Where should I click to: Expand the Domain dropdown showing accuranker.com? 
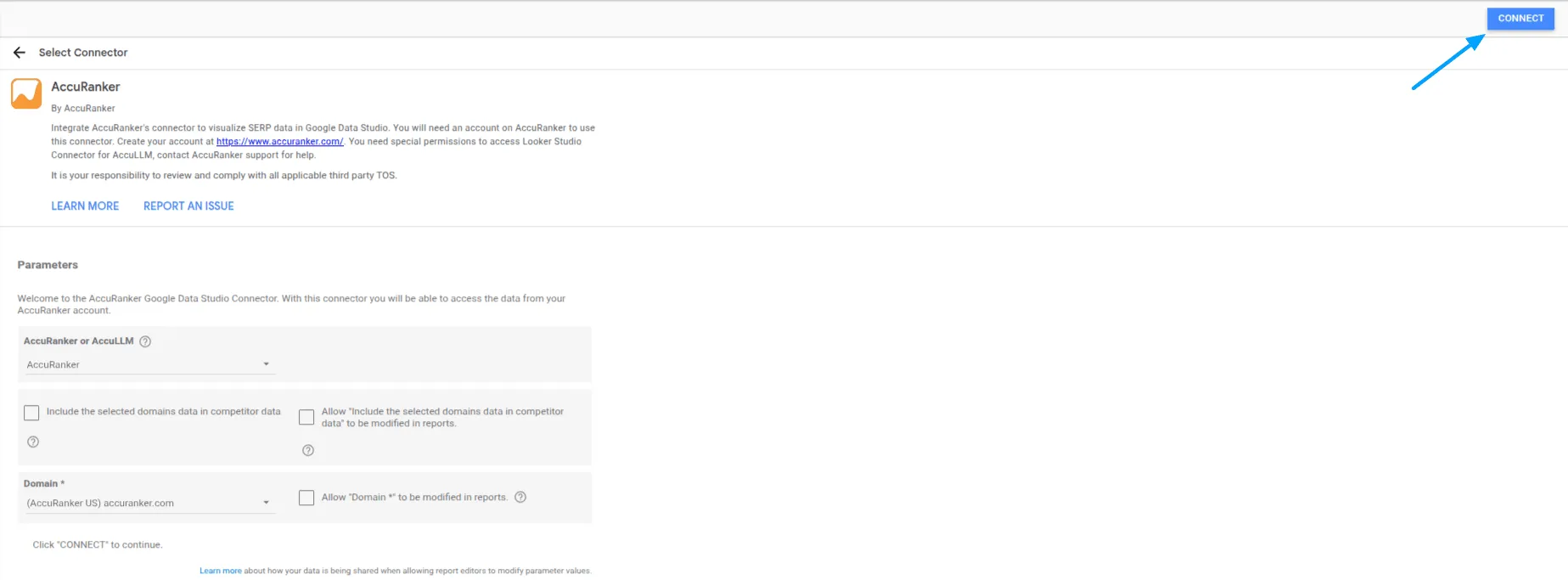147,503
